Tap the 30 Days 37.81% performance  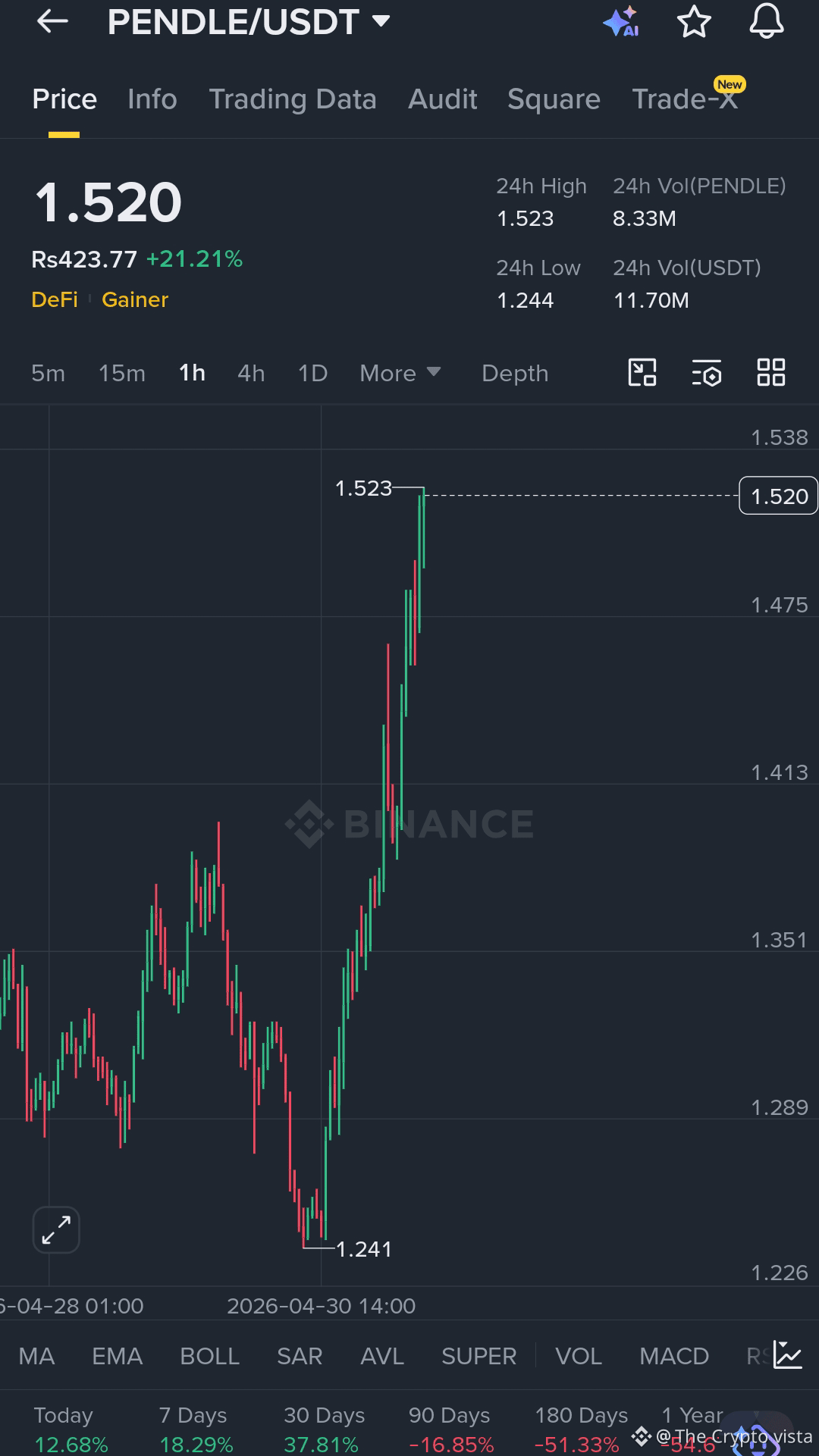pyautogui.click(x=323, y=1429)
